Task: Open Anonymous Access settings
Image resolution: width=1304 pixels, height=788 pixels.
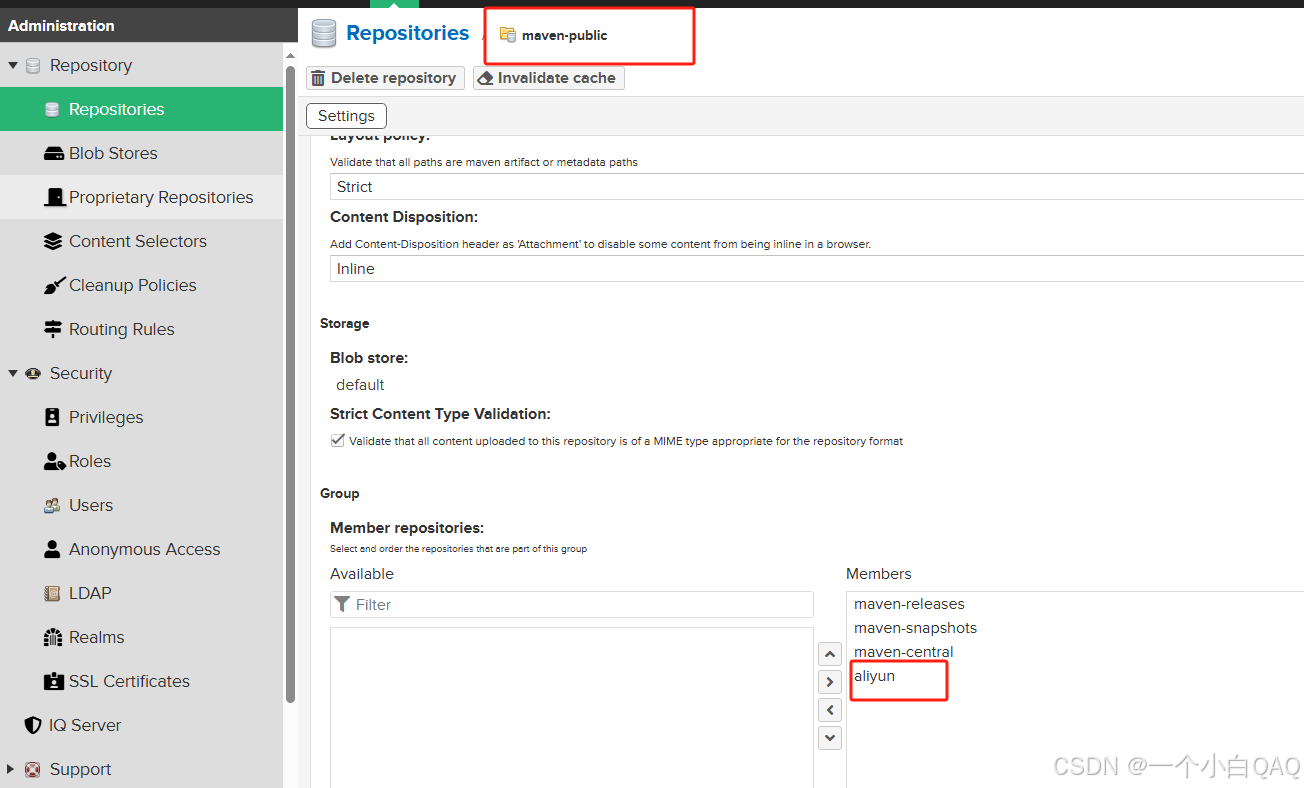Action: pyautogui.click(x=142, y=549)
